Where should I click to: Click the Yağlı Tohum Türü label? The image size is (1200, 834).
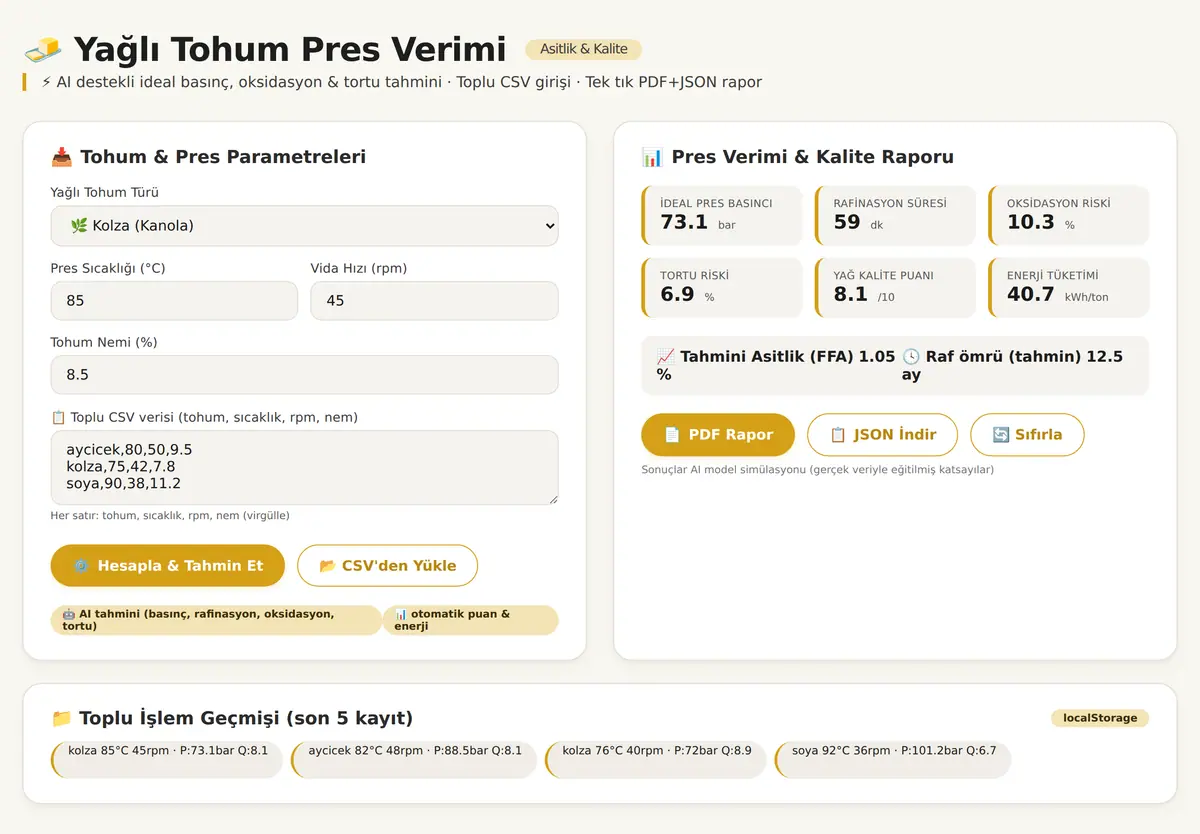click(105, 192)
